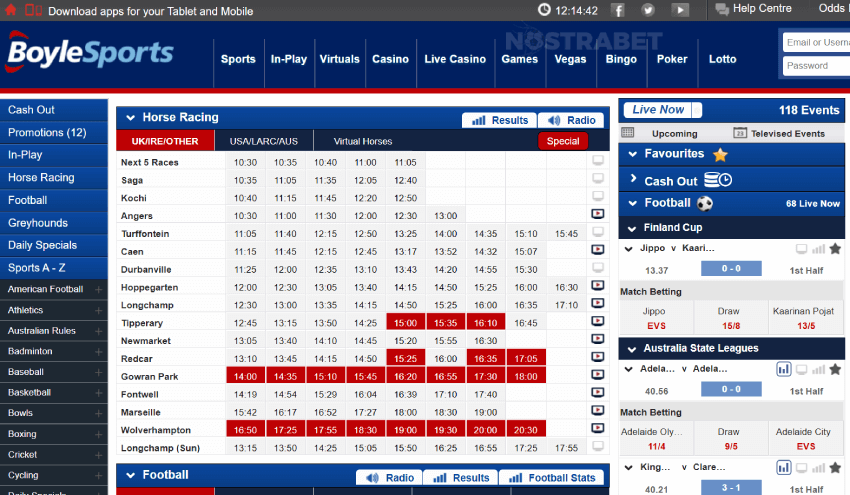Expand the Cash Out panel
The height and width of the screenshot is (495, 850).
[x=633, y=178]
